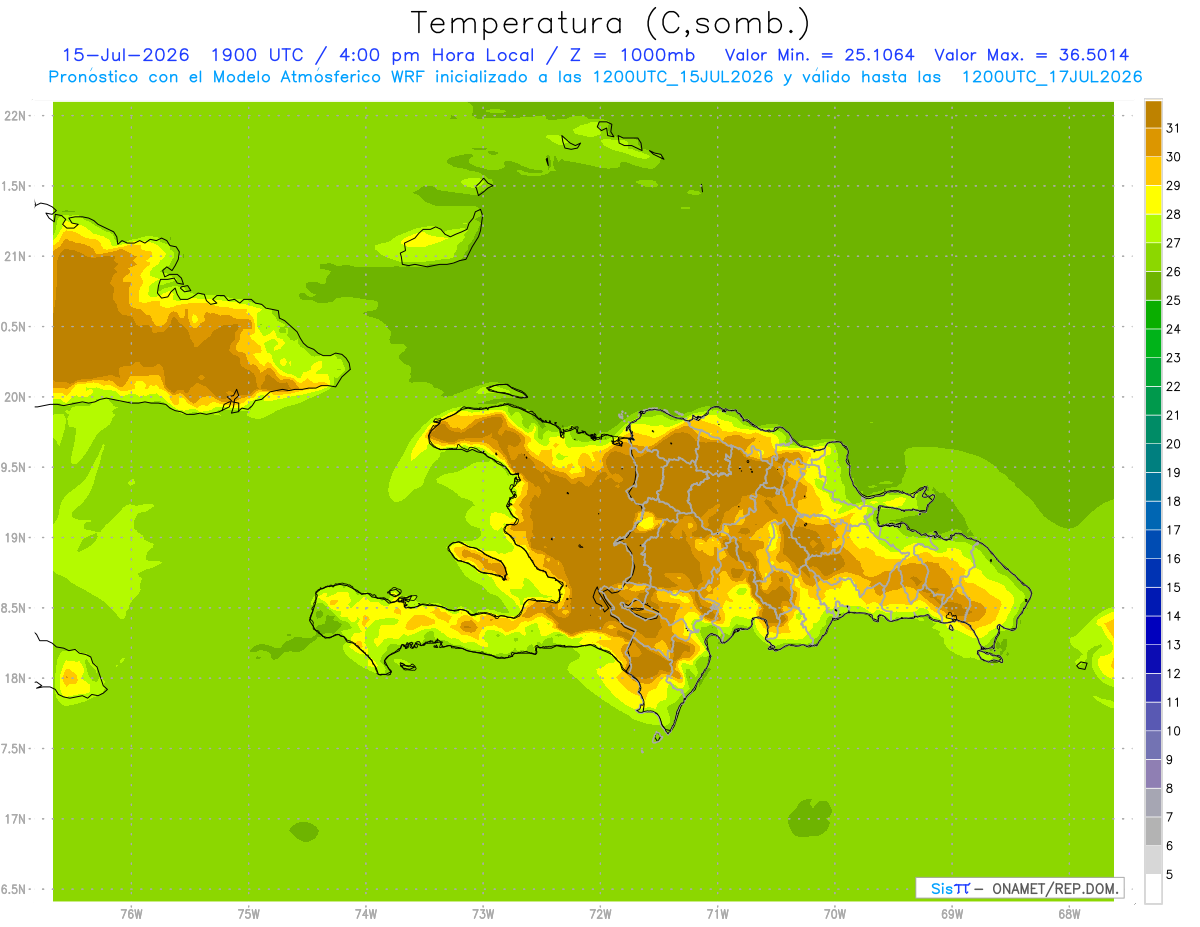Click the 74W longitude axis label
Image resolution: width=1200 pixels, height=927 pixels.
pos(365,914)
